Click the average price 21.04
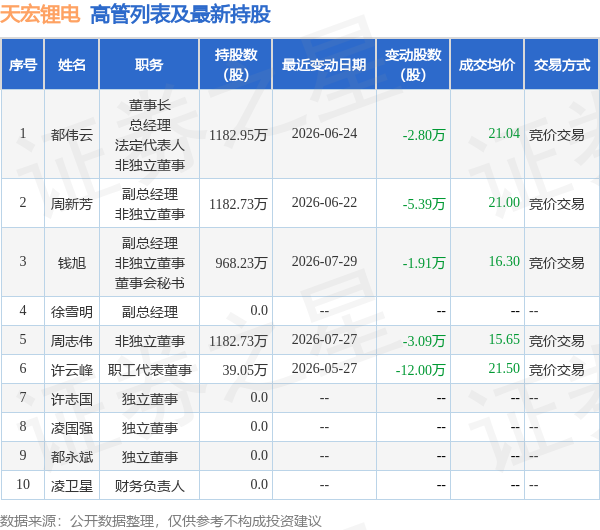Image resolution: width=600 pixels, height=530 pixels. (504, 133)
